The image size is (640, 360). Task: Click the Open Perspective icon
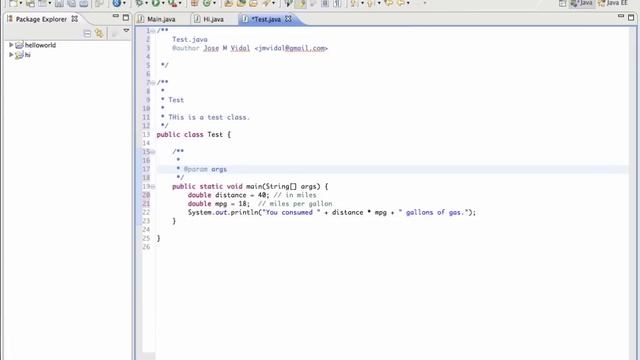click(x=562, y=3)
